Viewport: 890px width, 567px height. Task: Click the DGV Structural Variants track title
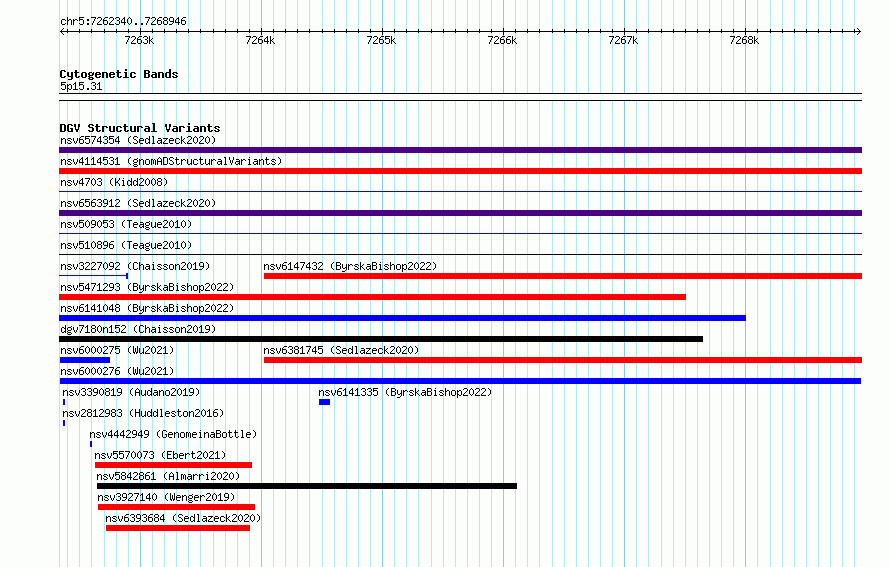coord(140,128)
